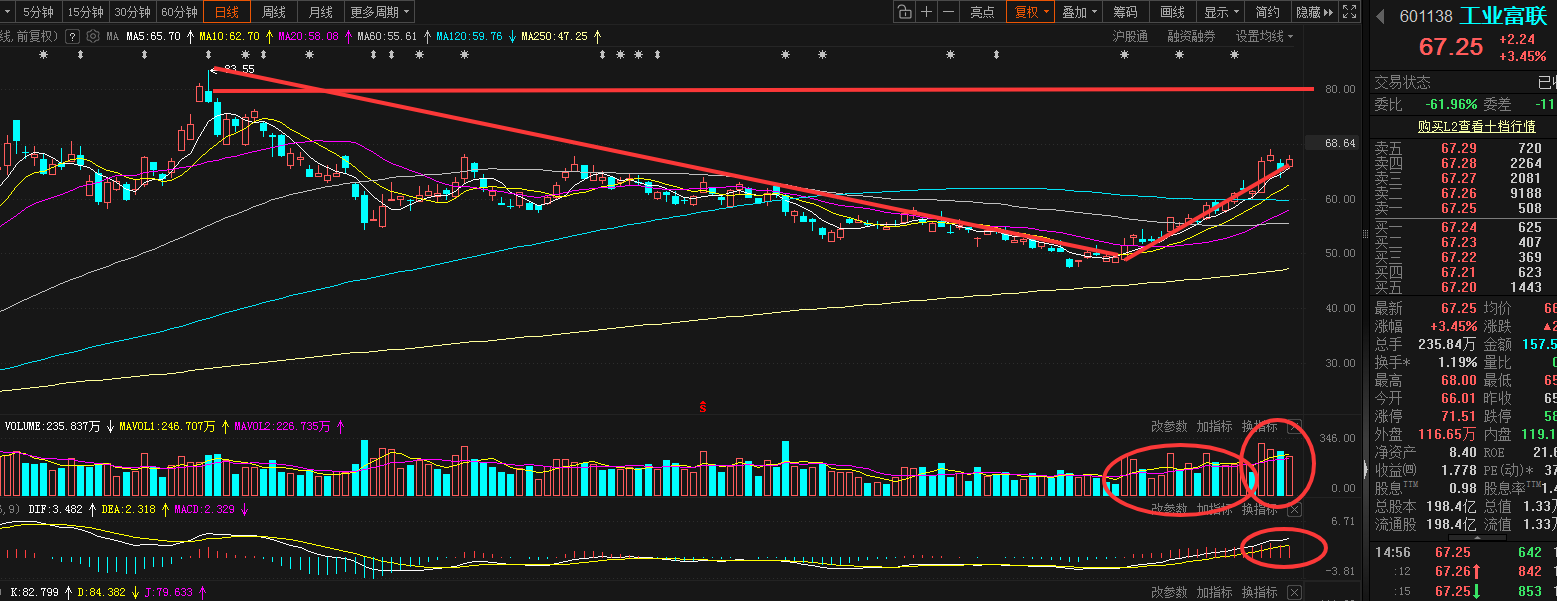Expand the 更多周期 periods dropdown
The image size is (1557, 601).
(x=380, y=12)
